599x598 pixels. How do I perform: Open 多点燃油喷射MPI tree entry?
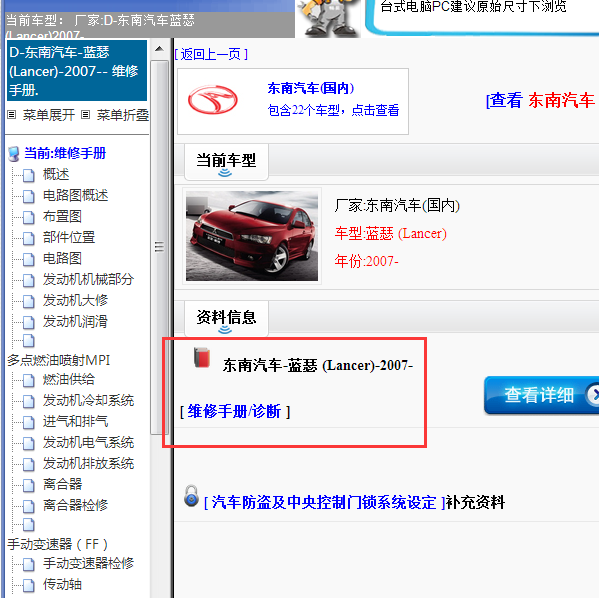coord(58,360)
